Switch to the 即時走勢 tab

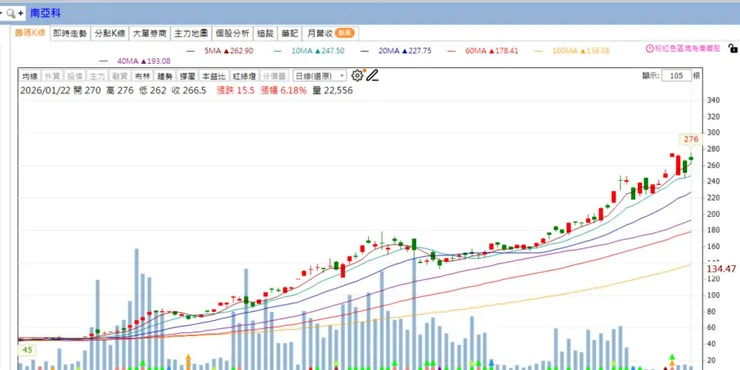click(x=70, y=34)
